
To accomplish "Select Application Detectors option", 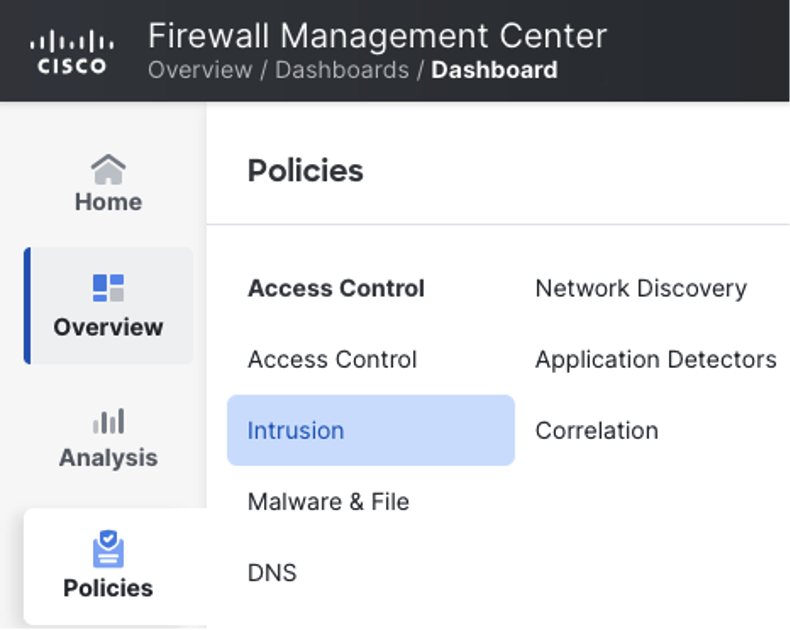I will point(655,359).
